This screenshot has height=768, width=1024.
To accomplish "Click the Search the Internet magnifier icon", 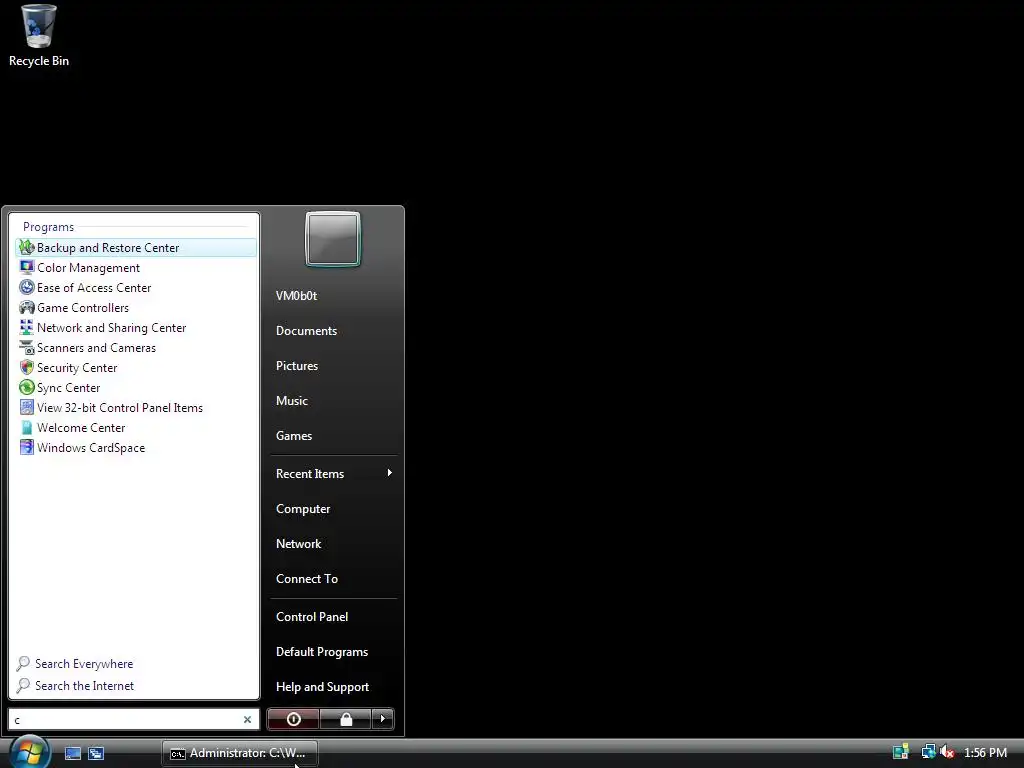I will [x=24, y=686].
